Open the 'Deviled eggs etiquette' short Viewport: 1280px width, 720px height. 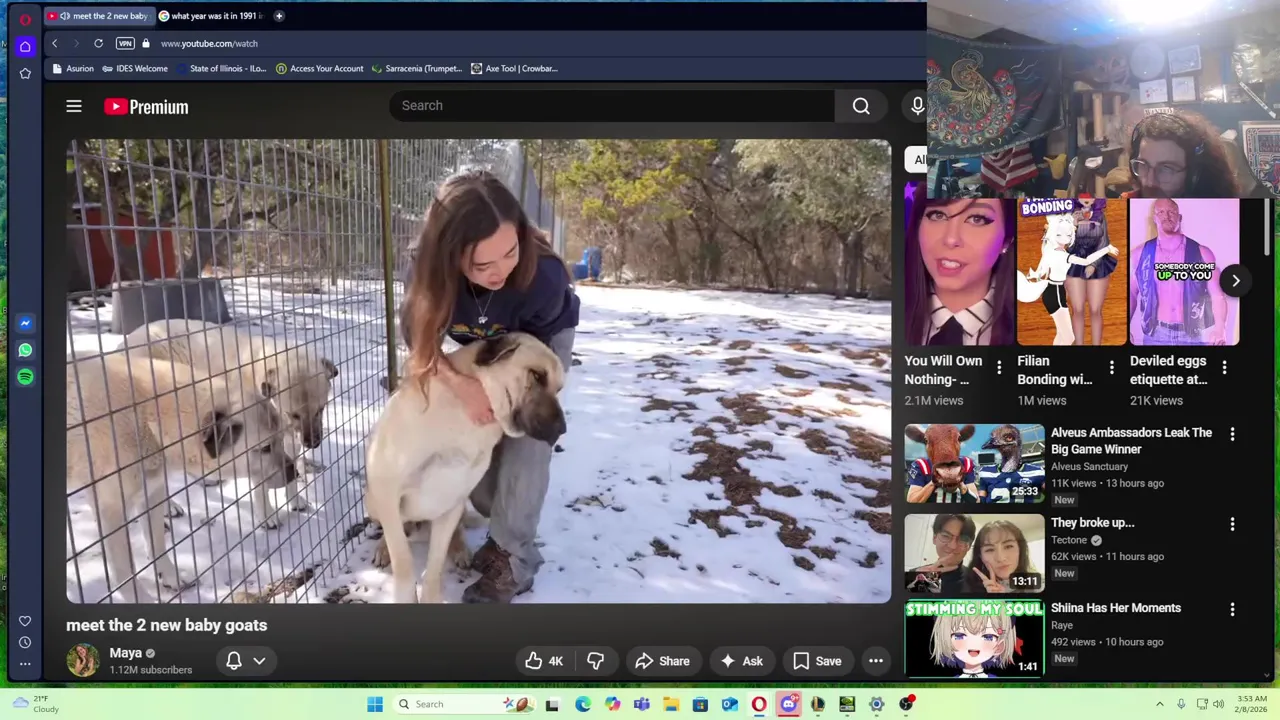[1184, 272]
